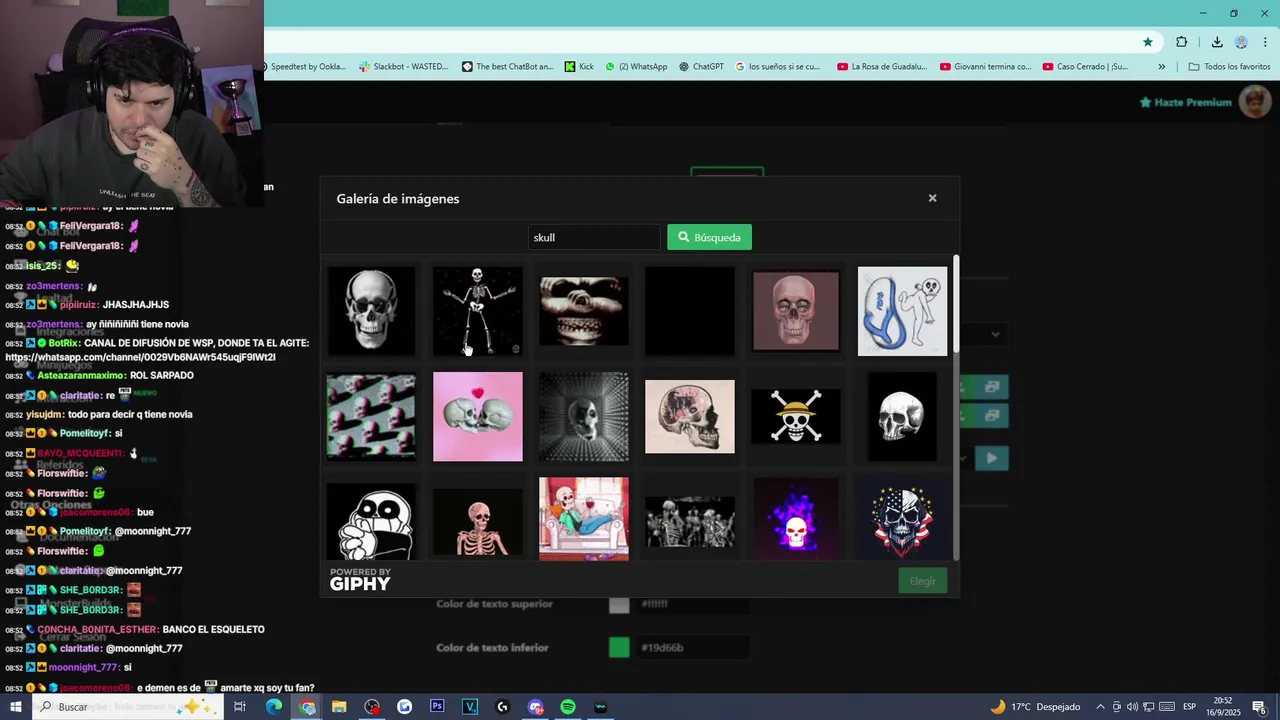Open Microsoft Edge from taskbar
Screen dimensions: 1280x720
pos(273,707)
